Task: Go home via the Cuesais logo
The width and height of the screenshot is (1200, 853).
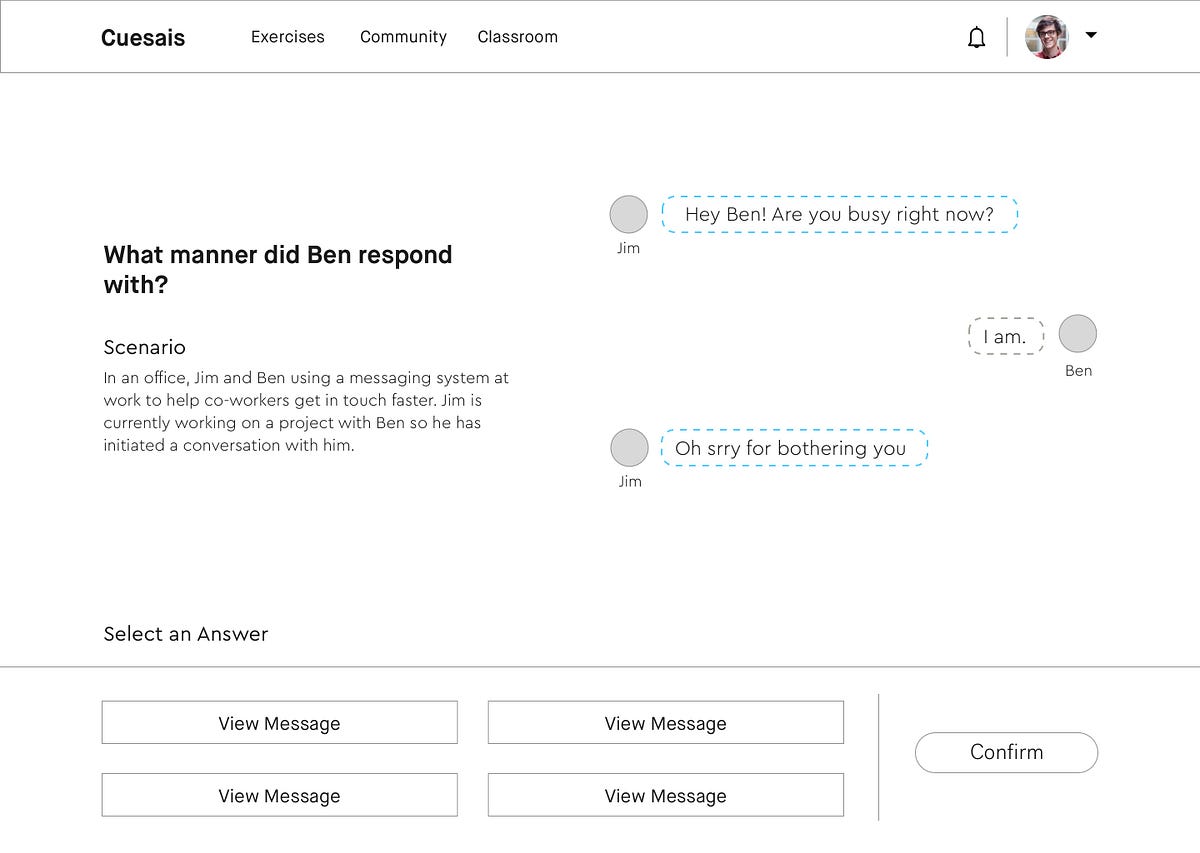Action: point(143,38)
